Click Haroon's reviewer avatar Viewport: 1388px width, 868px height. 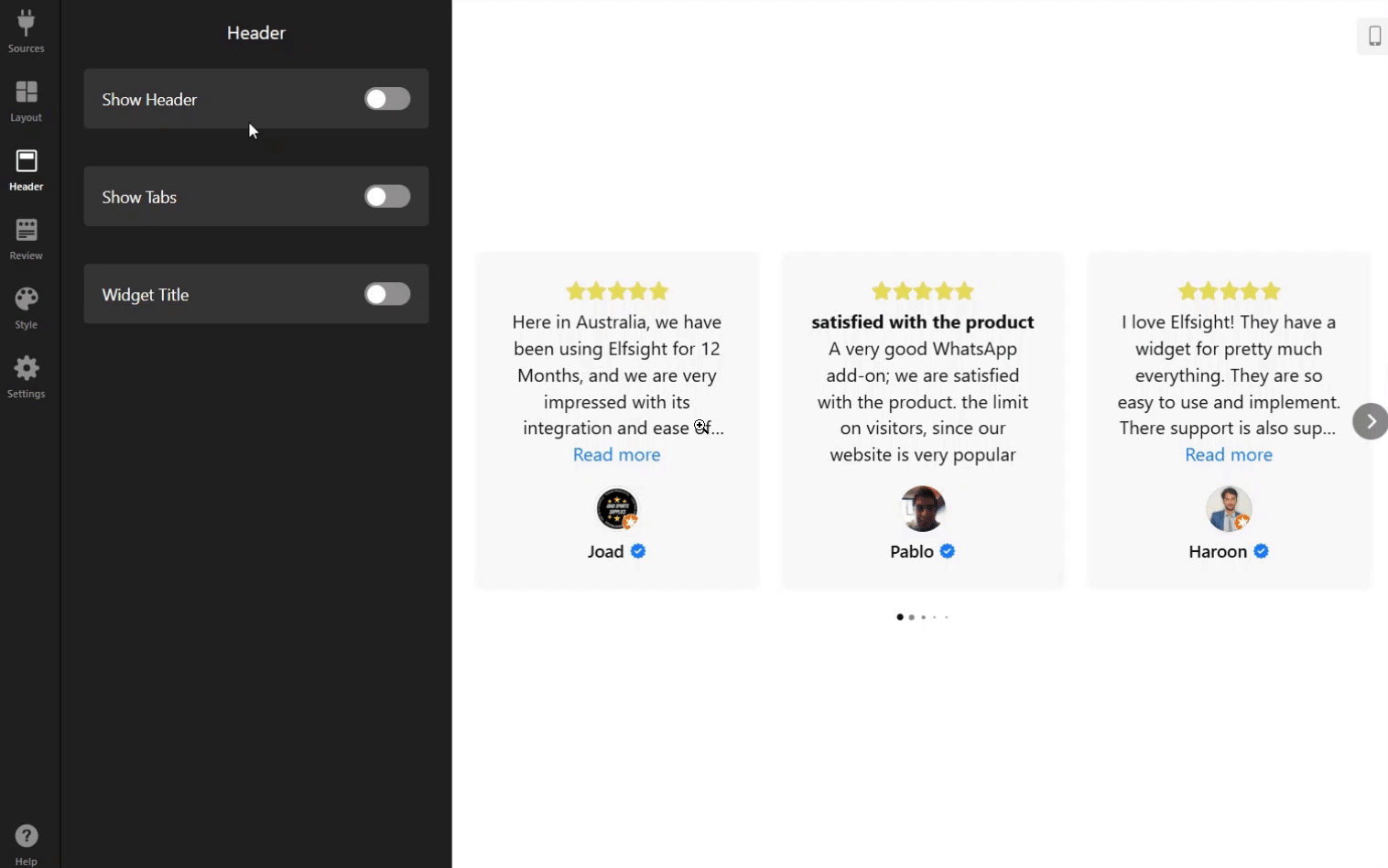click(x=1228, y=509)
